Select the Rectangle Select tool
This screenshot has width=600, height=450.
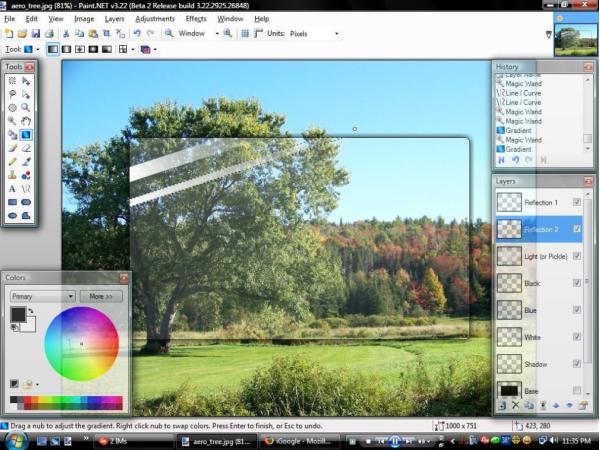point(12,80)
